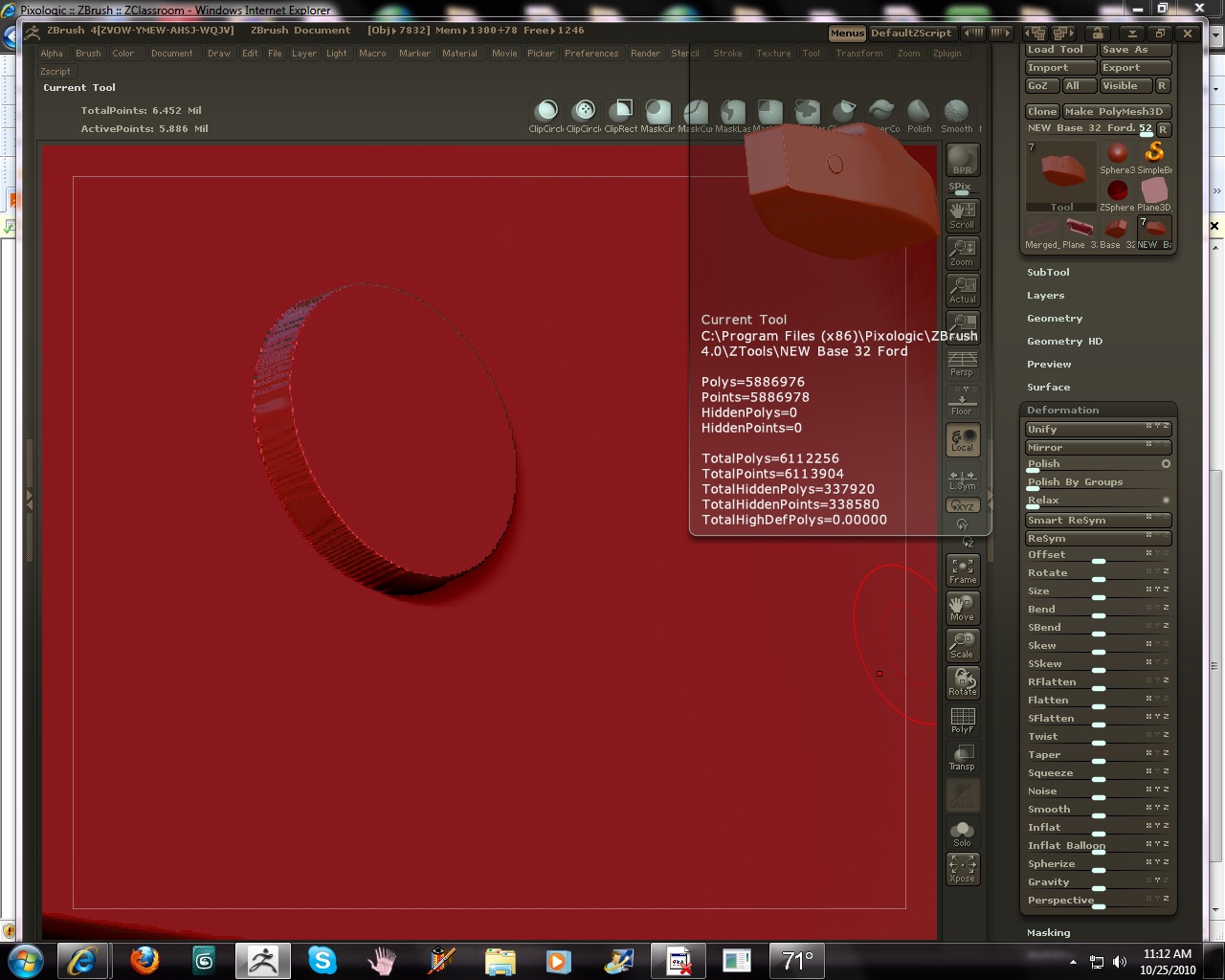Click the DefaultZScript button
Viewport: 1225px width, 980px height.
(x=911, y=33)
